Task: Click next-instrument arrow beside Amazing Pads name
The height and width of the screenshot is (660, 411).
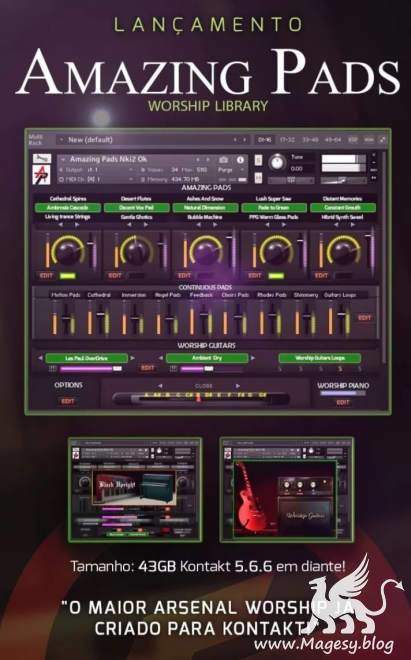Action: coord(208,160)
